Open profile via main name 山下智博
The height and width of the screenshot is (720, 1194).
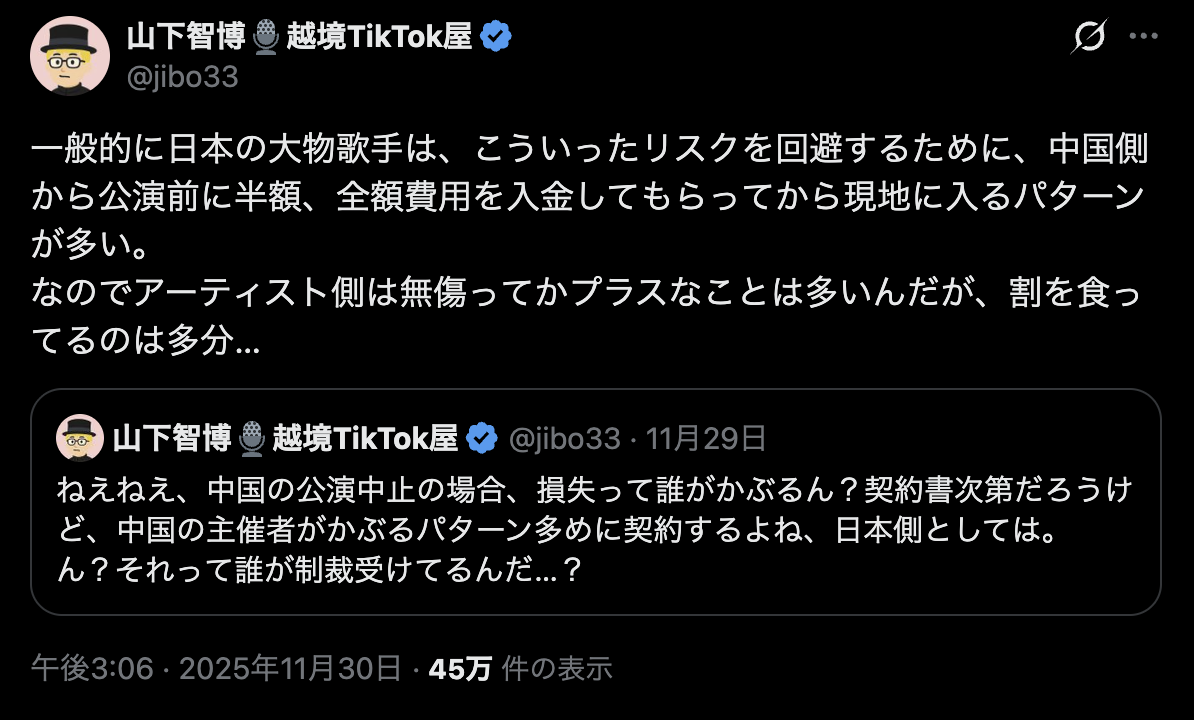click(x=187, y=37)
